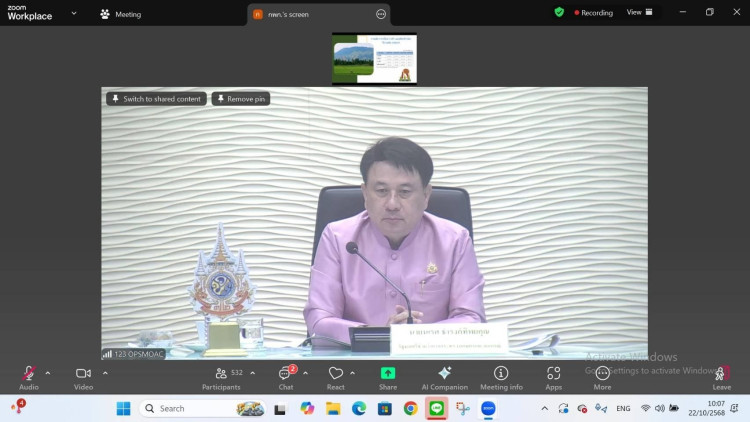Viewport: 750px width, 422px height.
Task: Click the shared screen thumbnail
Action: (x=375, y=59)
